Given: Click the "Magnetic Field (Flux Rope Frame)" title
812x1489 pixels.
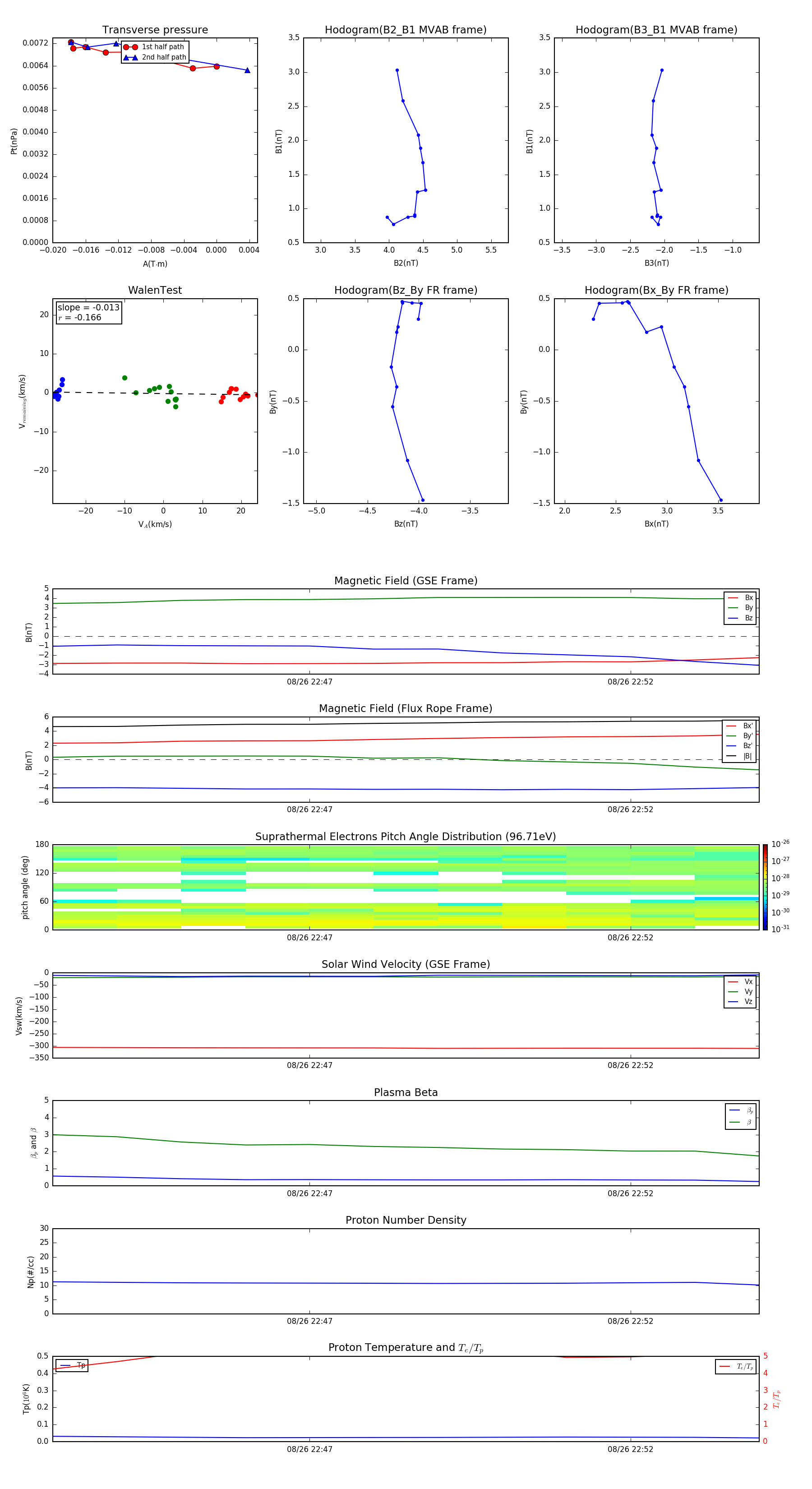Looking at the screenshot, I should tap(406, 709).
